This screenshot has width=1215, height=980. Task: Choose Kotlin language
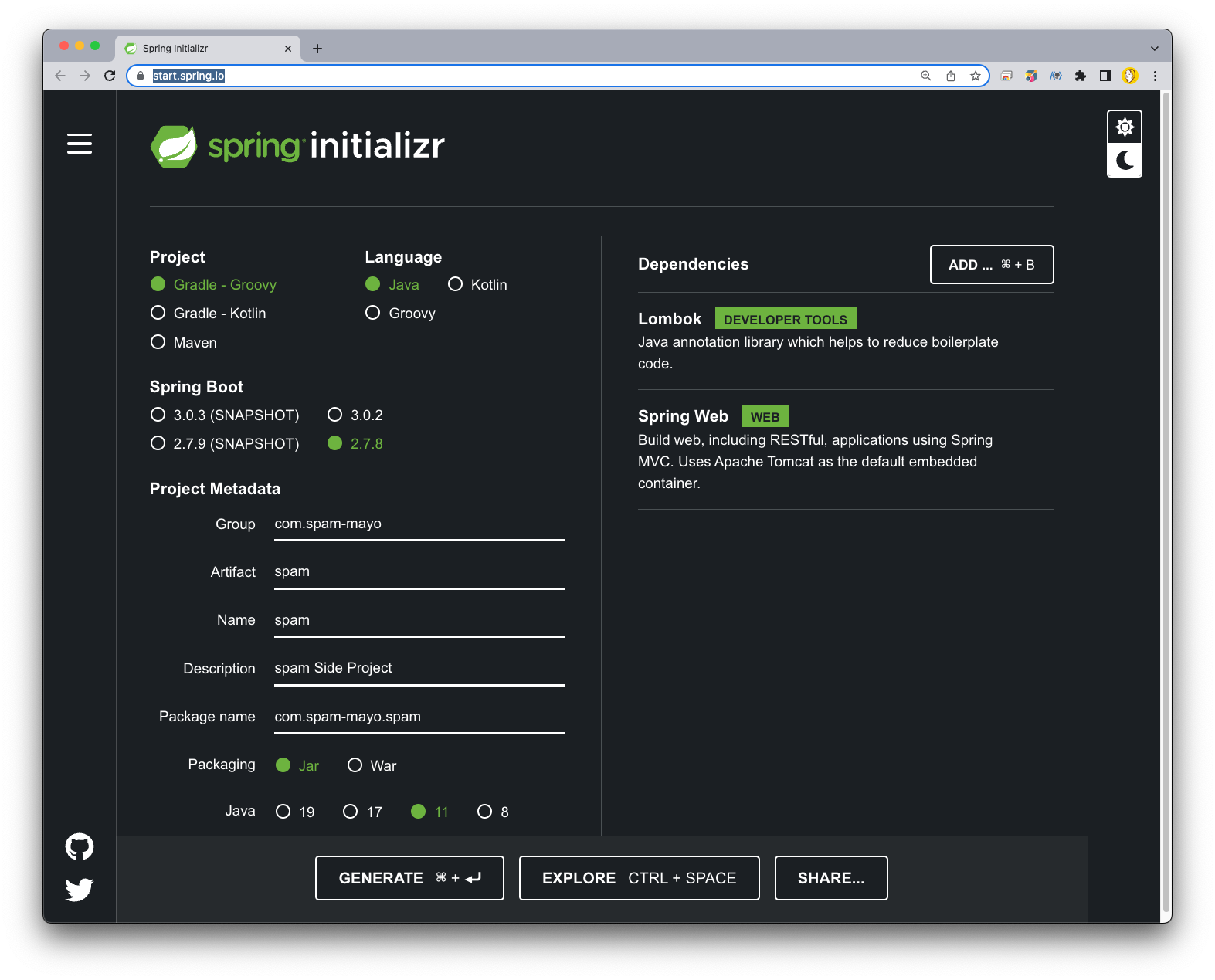point(477,284)
